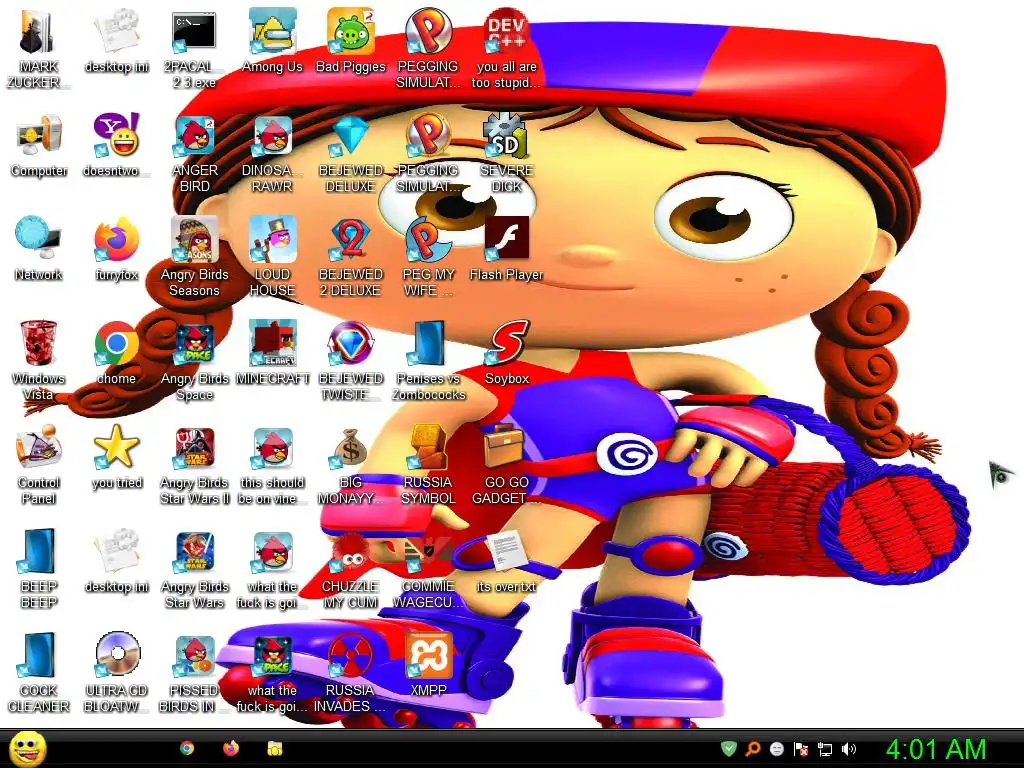Image resolution: width=1024 pixels, height=768 pixels.
Task: Open the smiley face Start button
Action: pos(28,748)
